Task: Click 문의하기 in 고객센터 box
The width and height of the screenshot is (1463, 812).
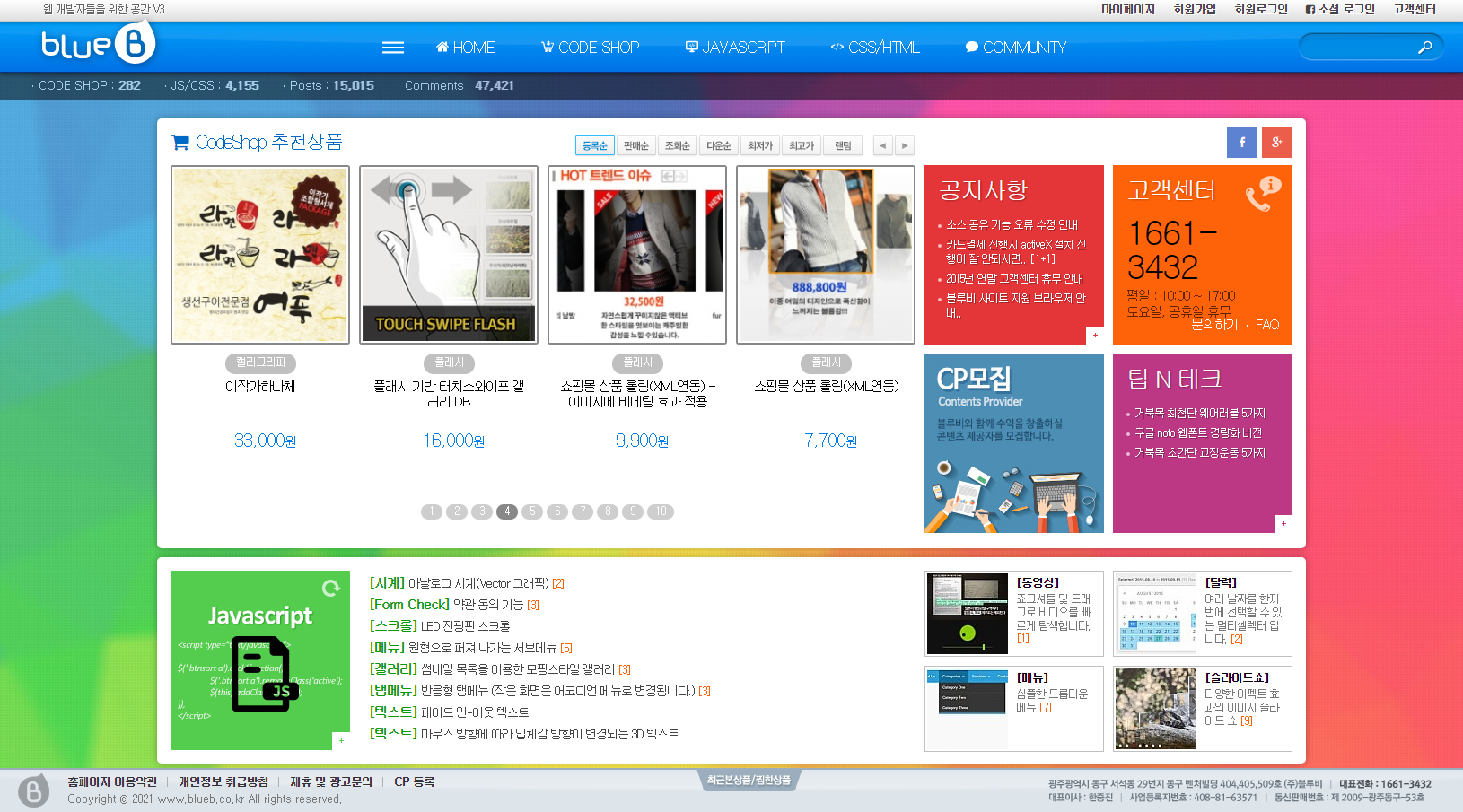Action: [x=1214, y=325]
